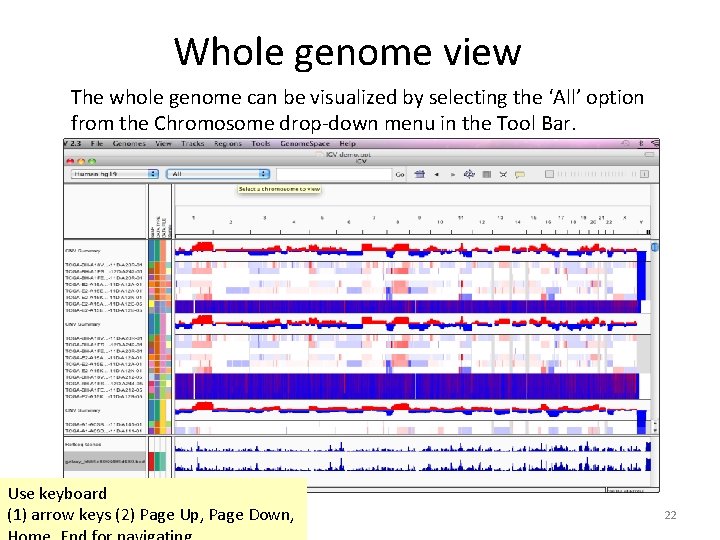Click the yellow attribute cell beside the third CNV Summary

(x=163, y=411)
